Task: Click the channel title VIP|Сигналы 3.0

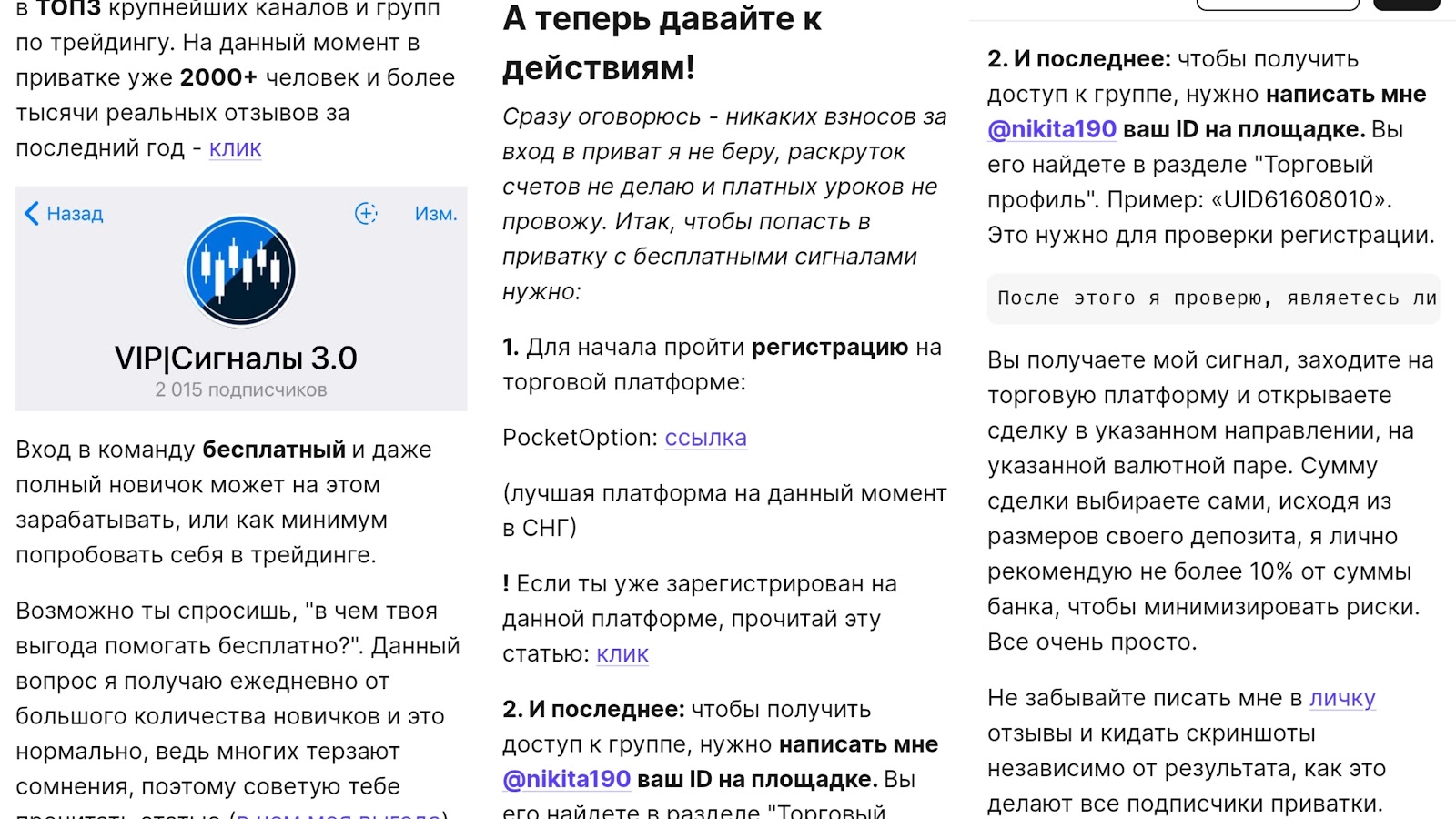Action: pyautogui.click(x=236, y=358)
